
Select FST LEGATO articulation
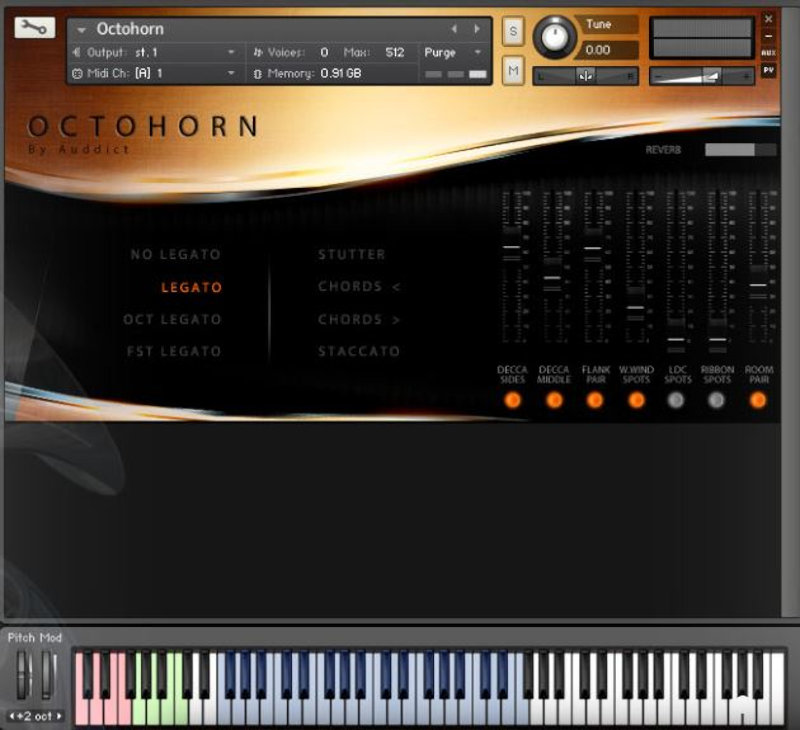tap(173, 351)
